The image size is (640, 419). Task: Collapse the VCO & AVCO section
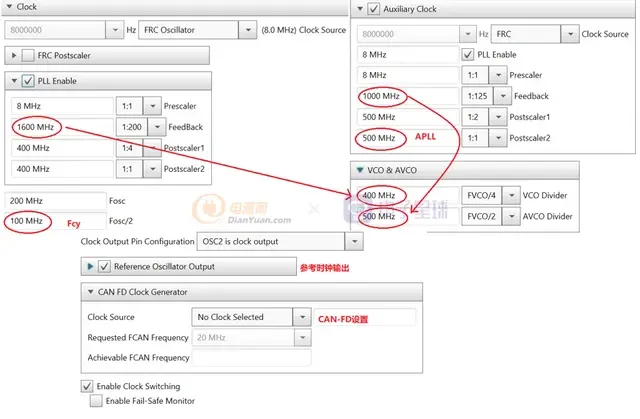[x=360, y=170]
